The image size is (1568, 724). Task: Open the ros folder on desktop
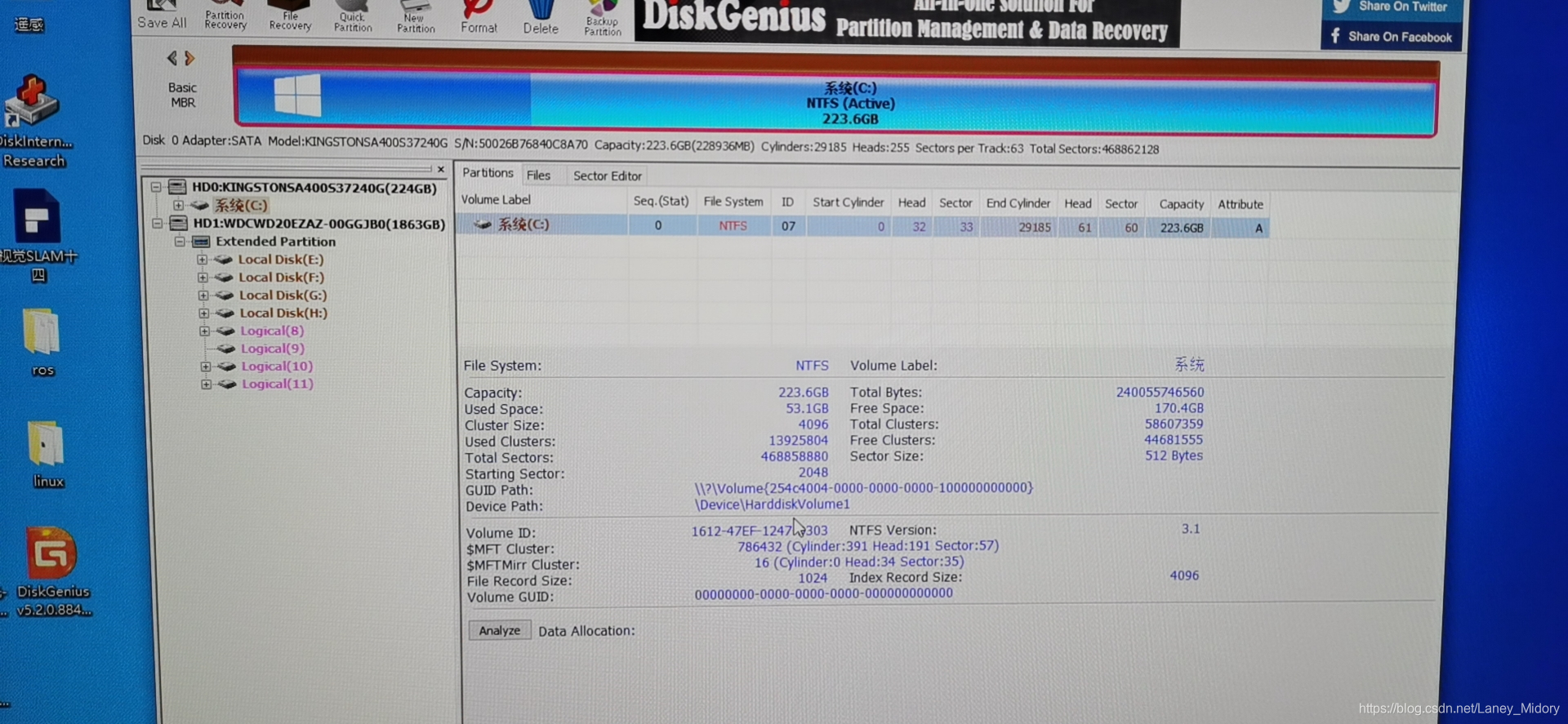[42, 343]
